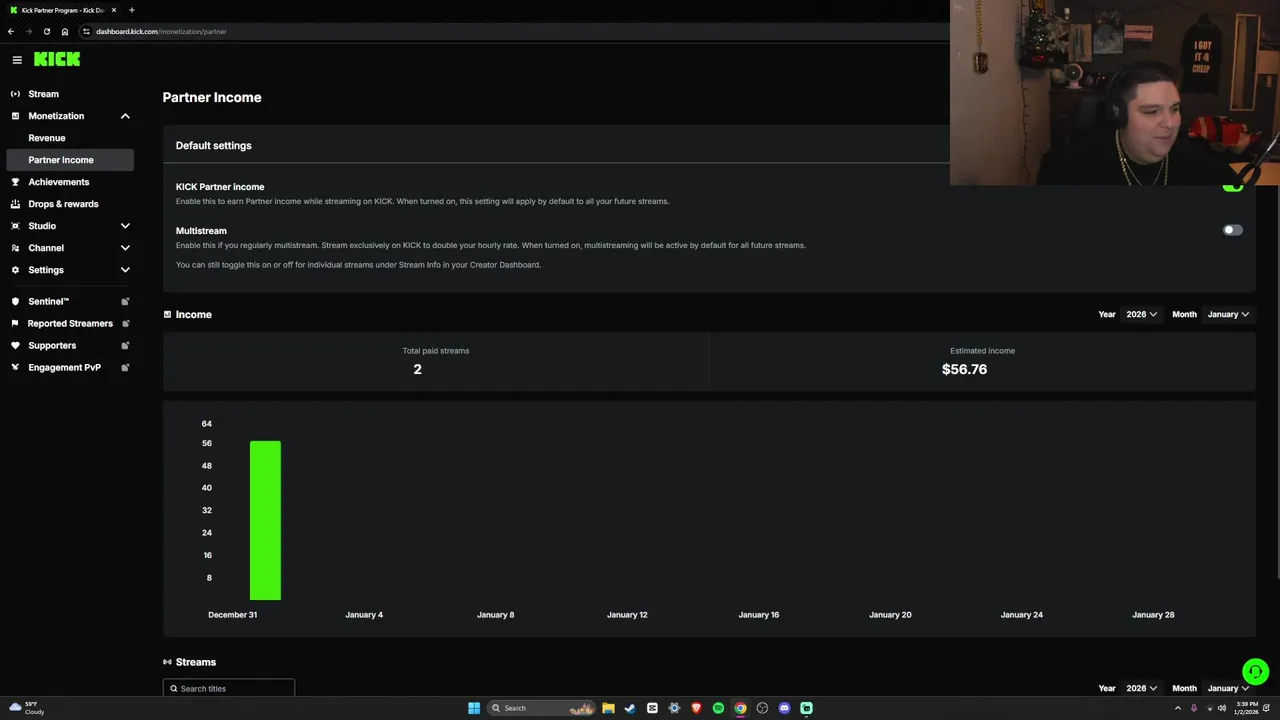The width and height of the screenshot is (1280, 720).
Task: Click the Total paid streams value 2
Action: tap(417, 369)
